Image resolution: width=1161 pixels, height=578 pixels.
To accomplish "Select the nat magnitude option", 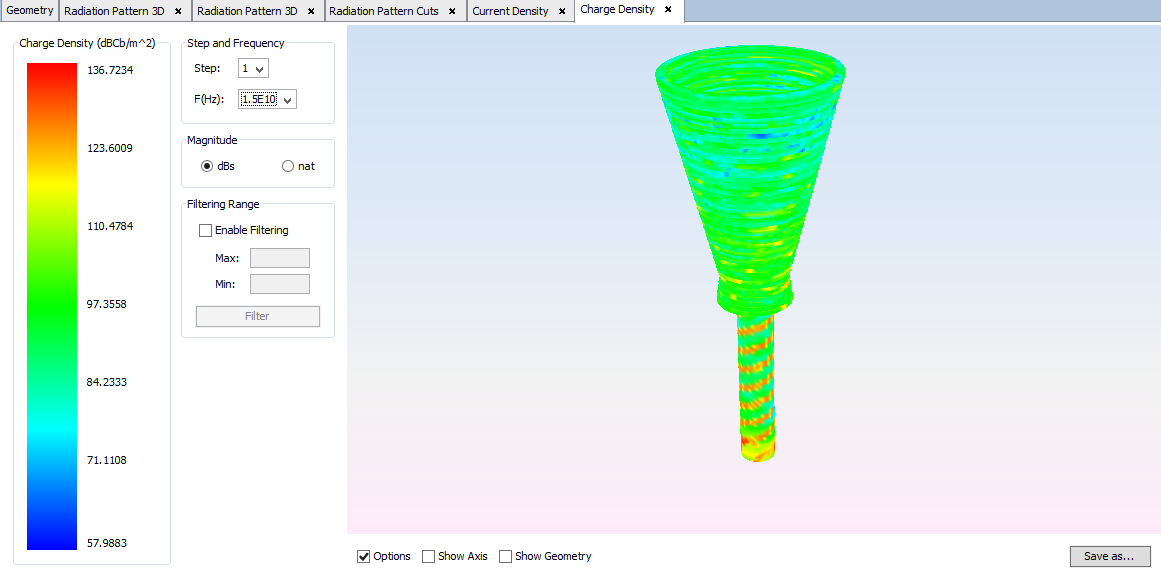I will (x=288, y=166).
